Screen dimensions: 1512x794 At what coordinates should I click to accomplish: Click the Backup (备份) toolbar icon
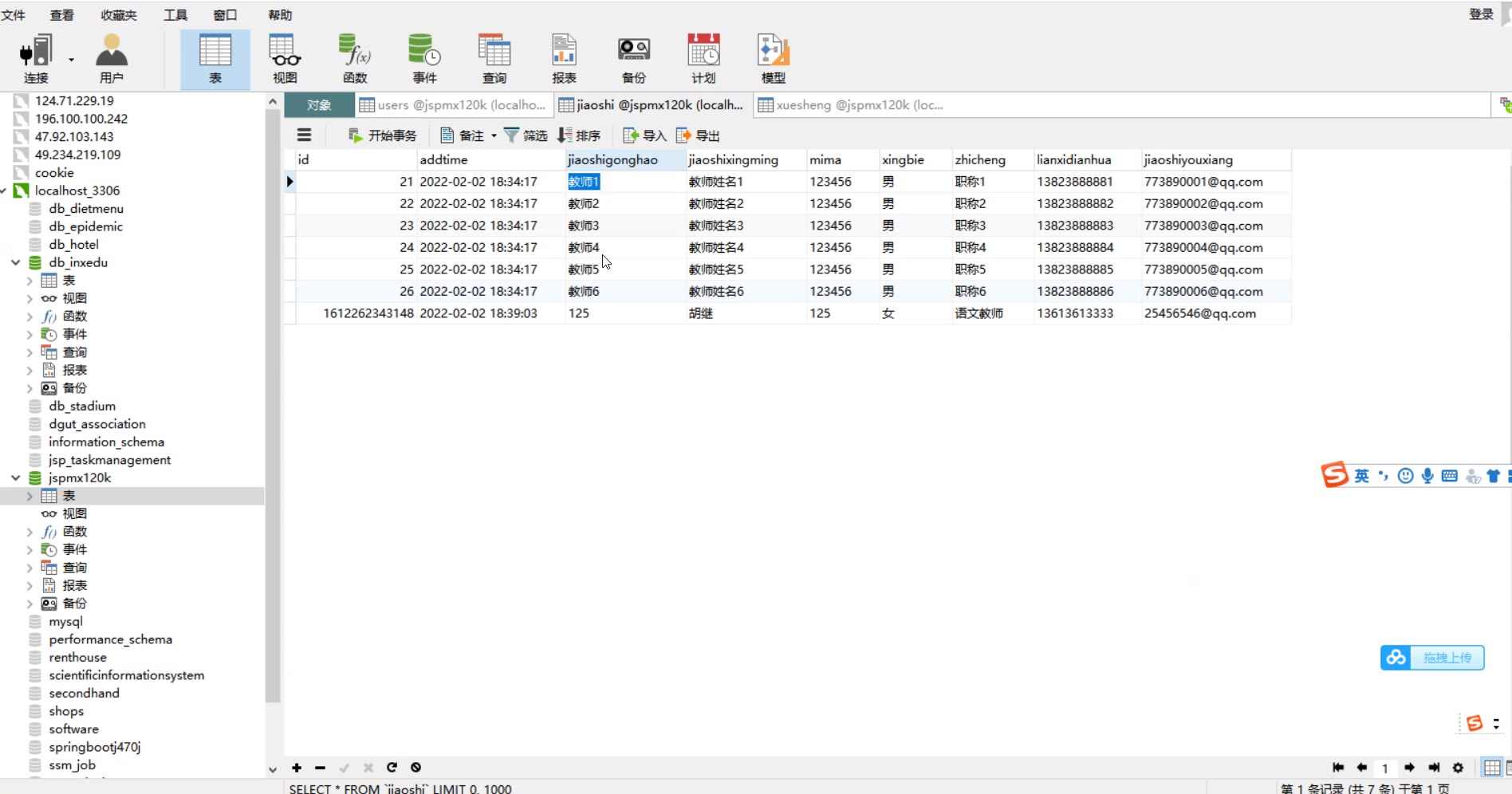[633, 58]
